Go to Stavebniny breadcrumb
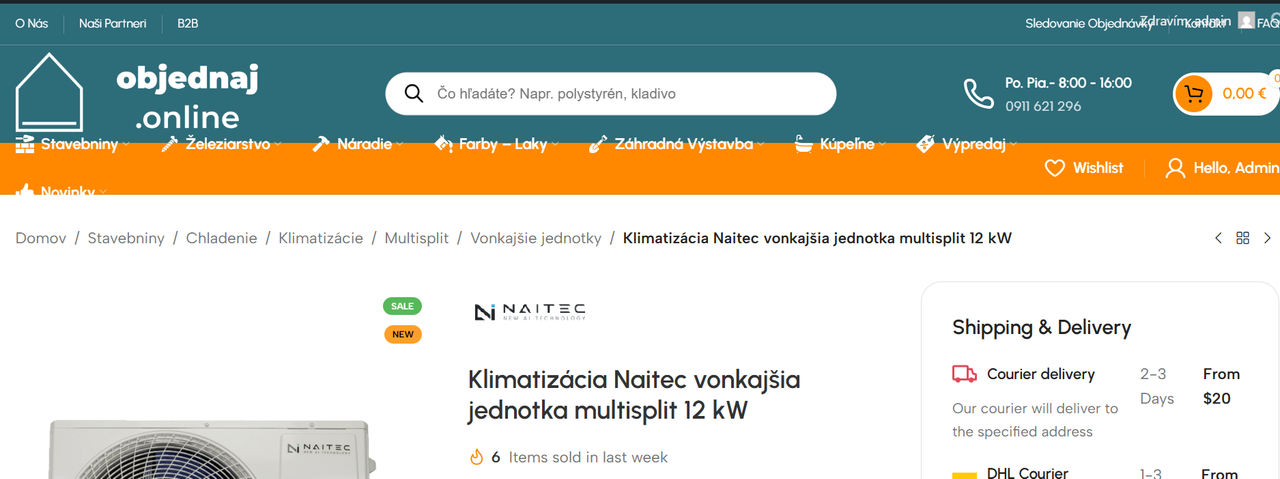This screenshot has width=1280, height=479. (x=126, y=238)
